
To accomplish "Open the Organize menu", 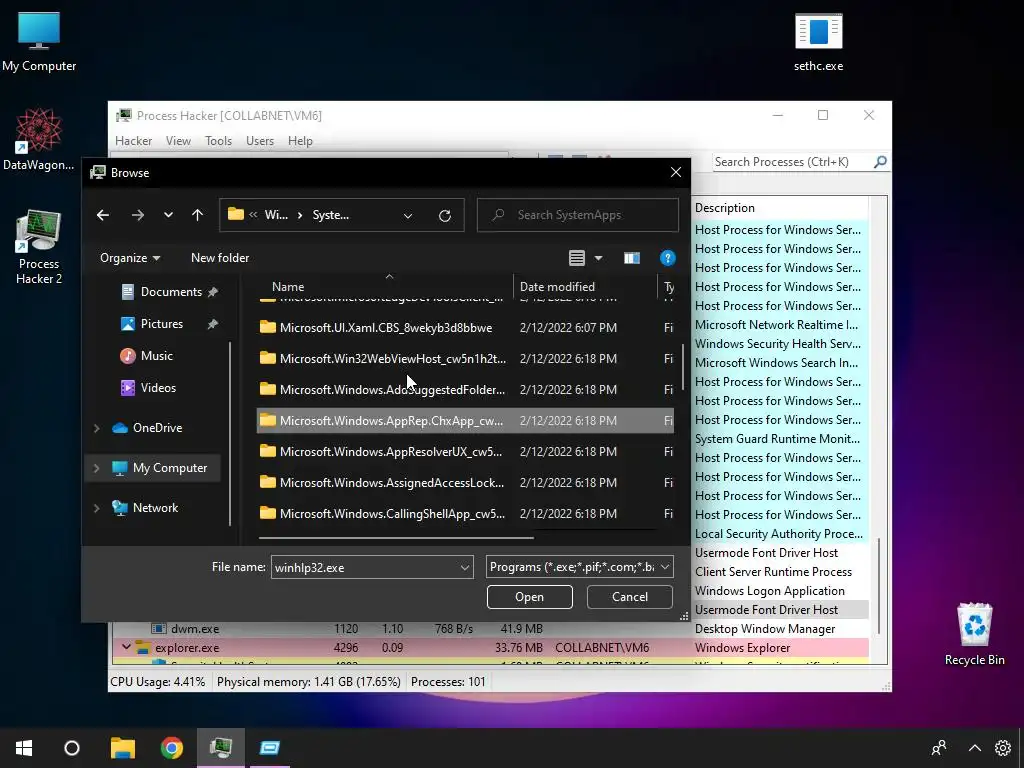I will click(130, 258).
